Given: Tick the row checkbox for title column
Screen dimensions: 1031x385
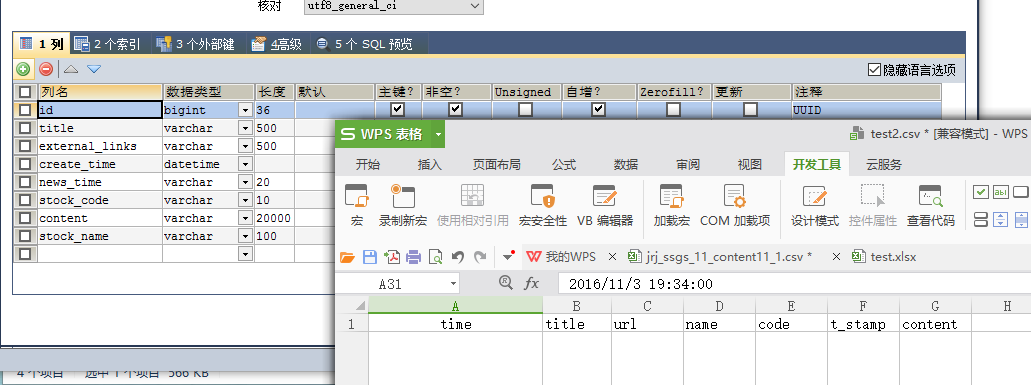Looking at the screenshot, I should pyautogui.click(x=25, y=128).
